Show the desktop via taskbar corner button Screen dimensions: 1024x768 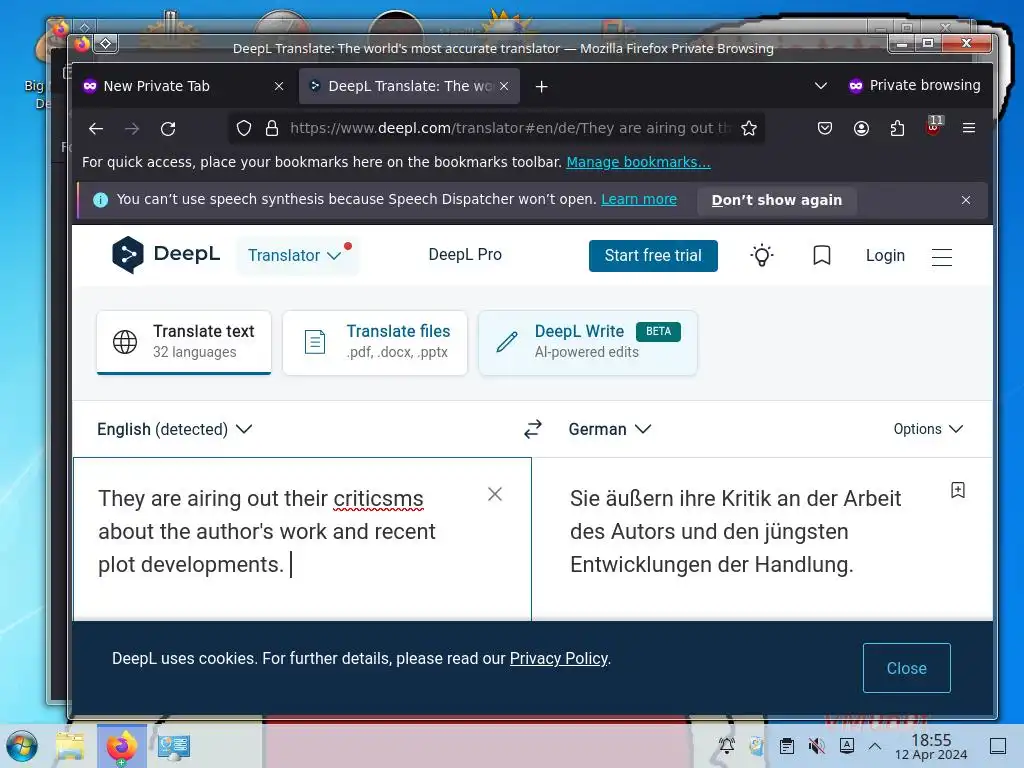pos(998,746)
